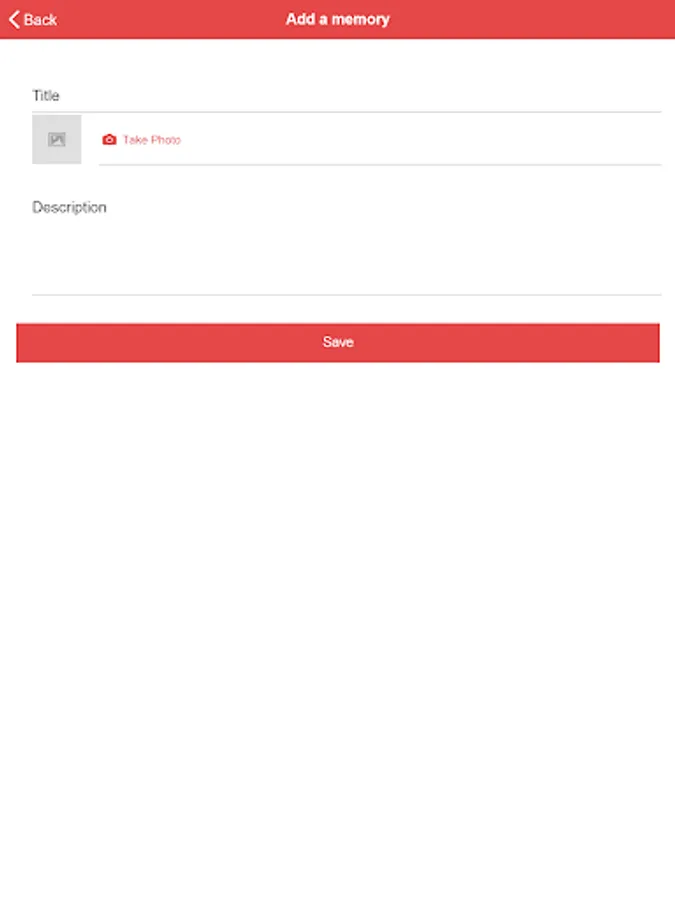This screenshot has height=900, width=675.
Task: Focus the Title input field
Action: (347, 95)
